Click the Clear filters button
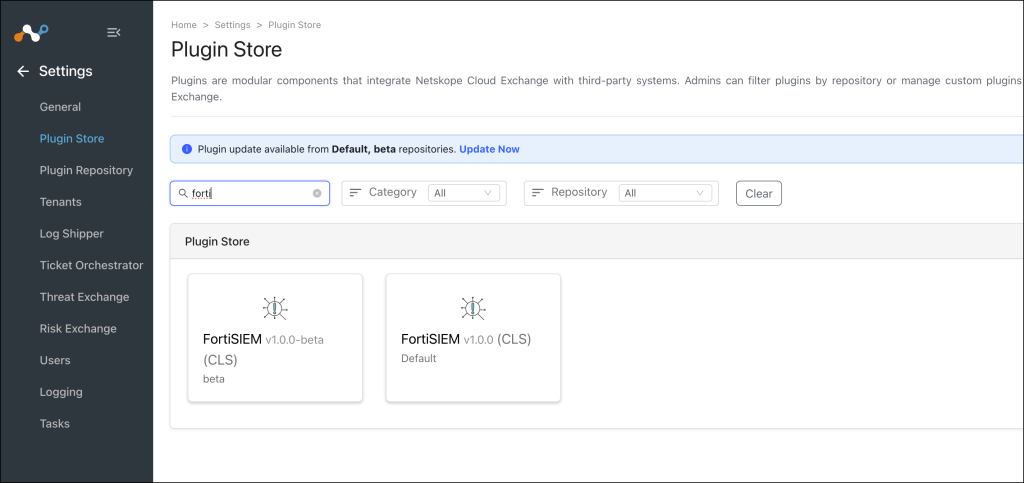The height and width of the screenshot is (483, 1024). tap(759, 193)
